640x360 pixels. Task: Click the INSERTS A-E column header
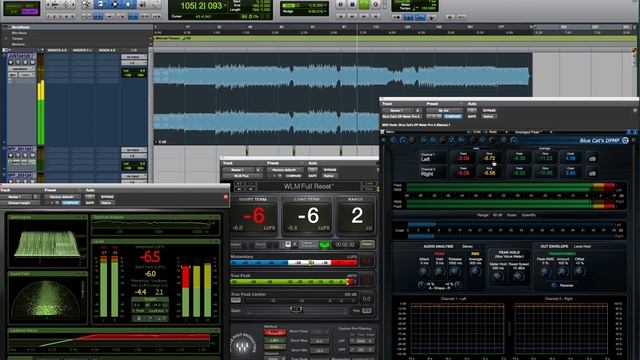point(57,50)
